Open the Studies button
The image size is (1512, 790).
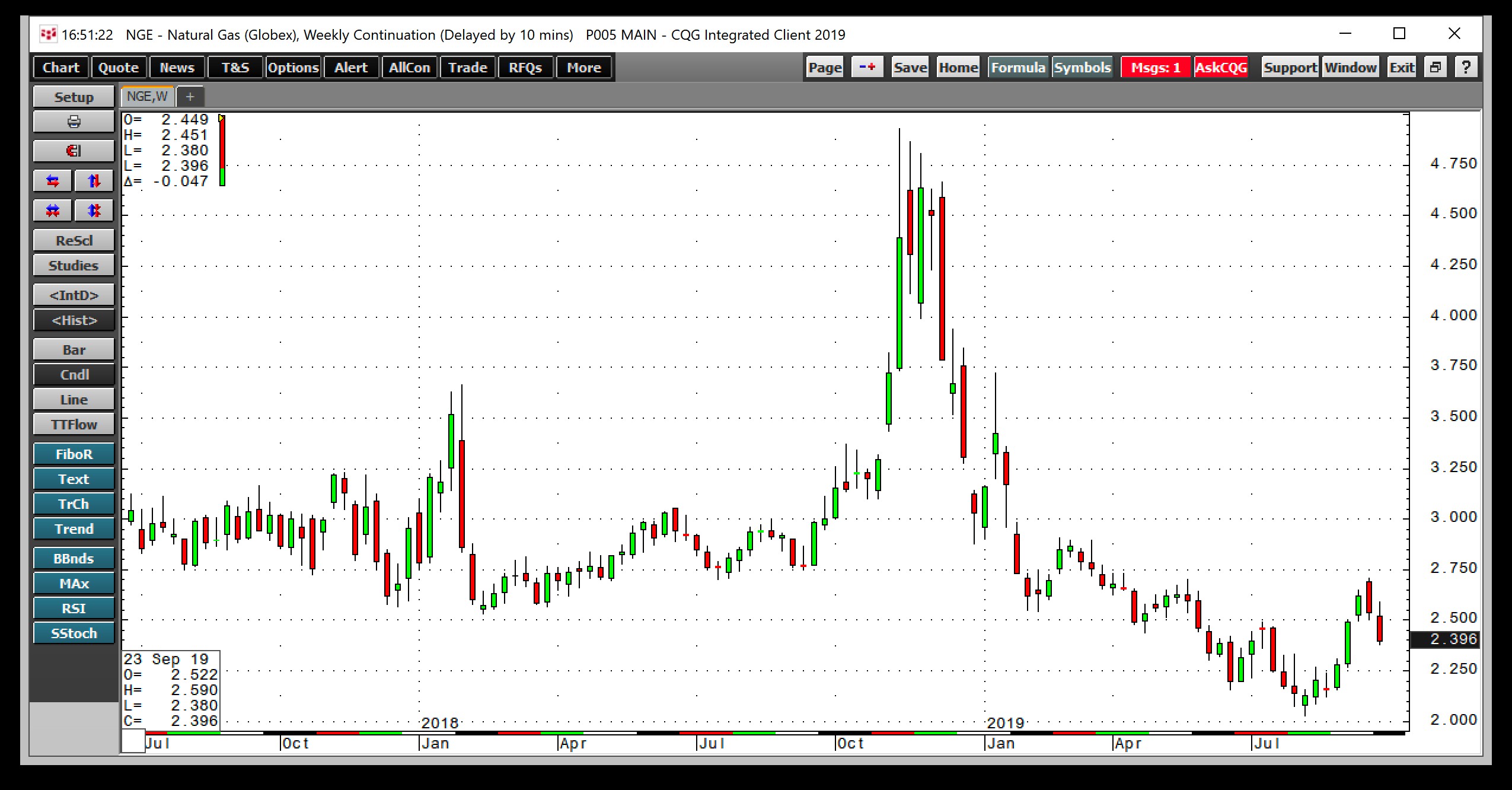[74, 265]
